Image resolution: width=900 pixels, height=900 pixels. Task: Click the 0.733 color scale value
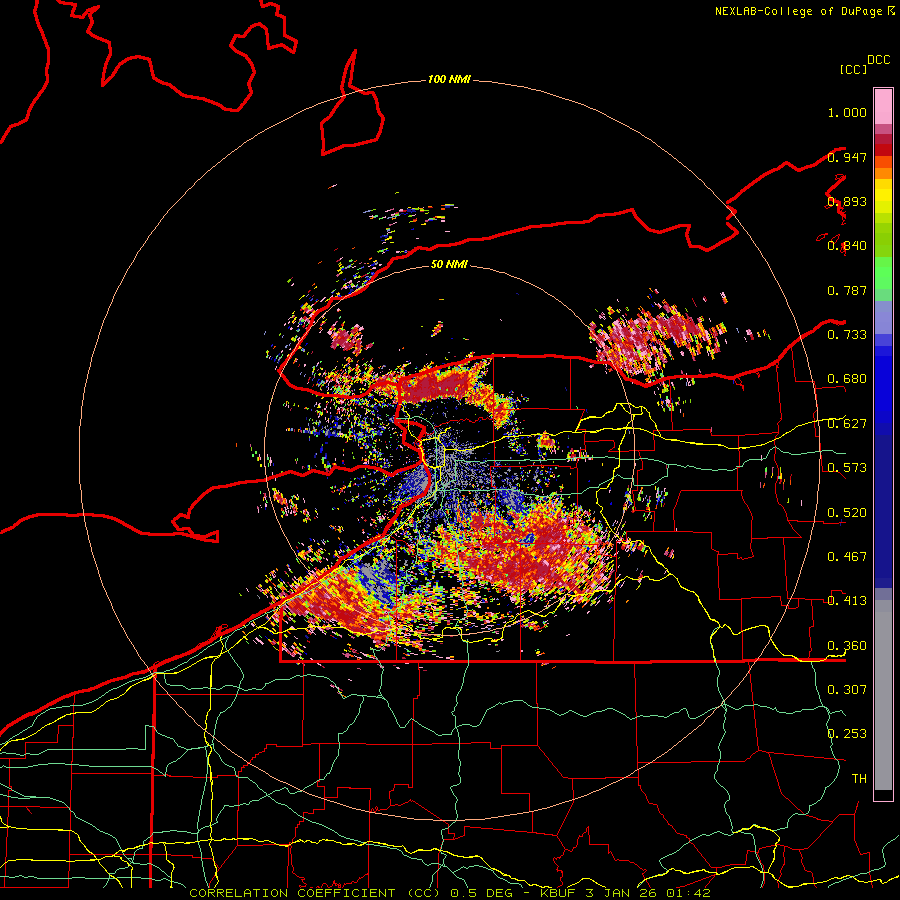click(x=847, y=335)
